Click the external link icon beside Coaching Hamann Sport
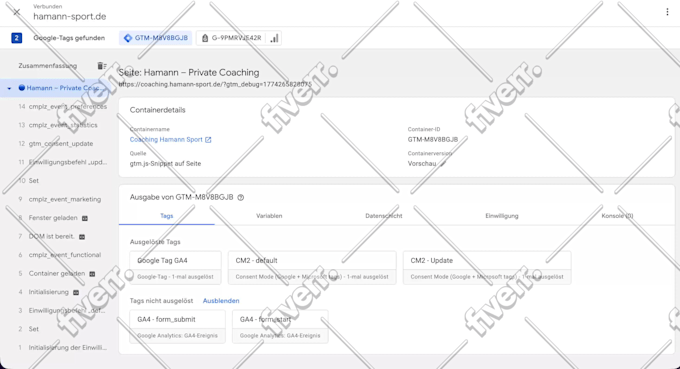680x369 pixels. click(x=208, y=140)
